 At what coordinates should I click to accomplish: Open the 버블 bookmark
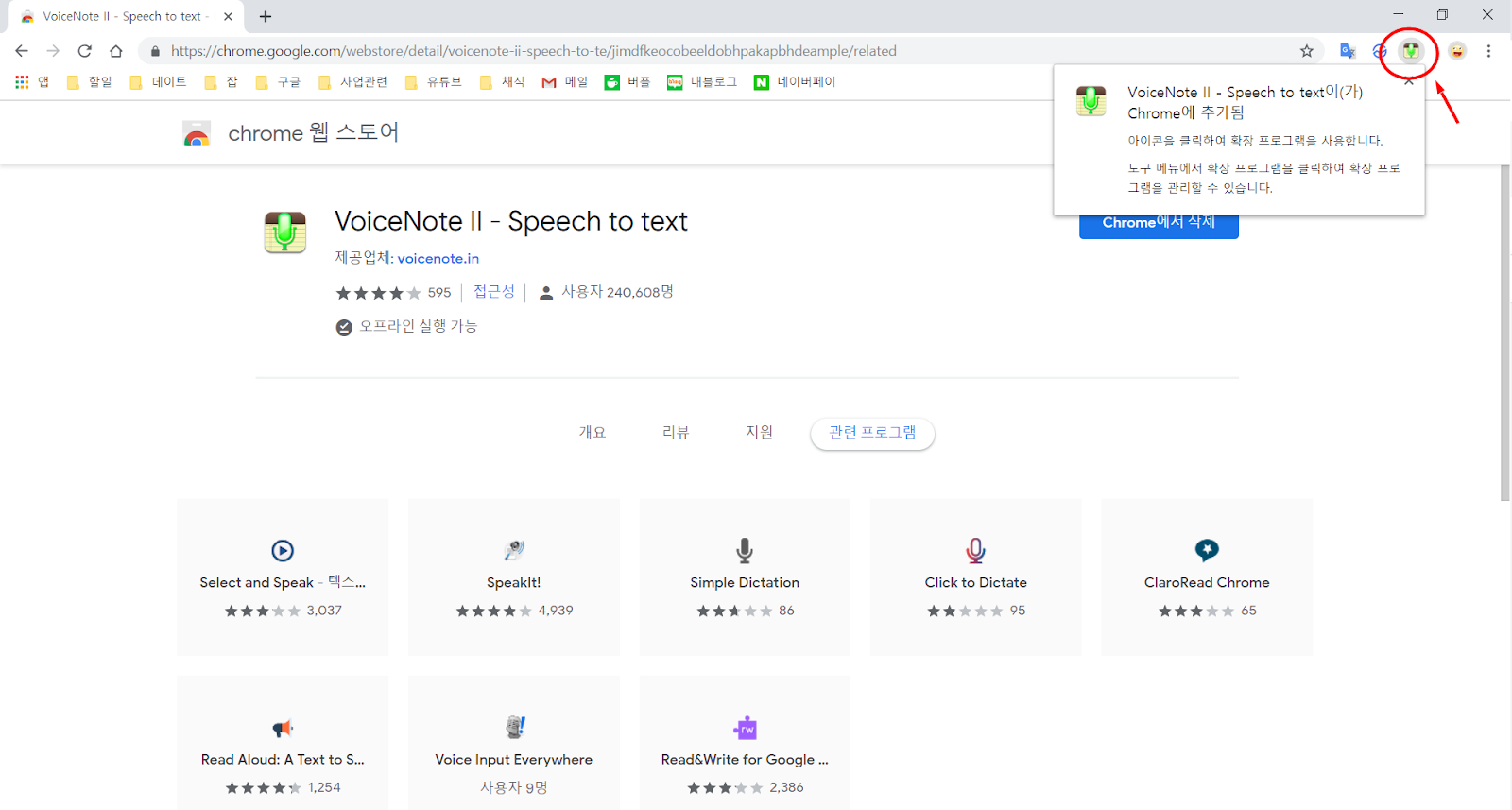coord(627,82)
